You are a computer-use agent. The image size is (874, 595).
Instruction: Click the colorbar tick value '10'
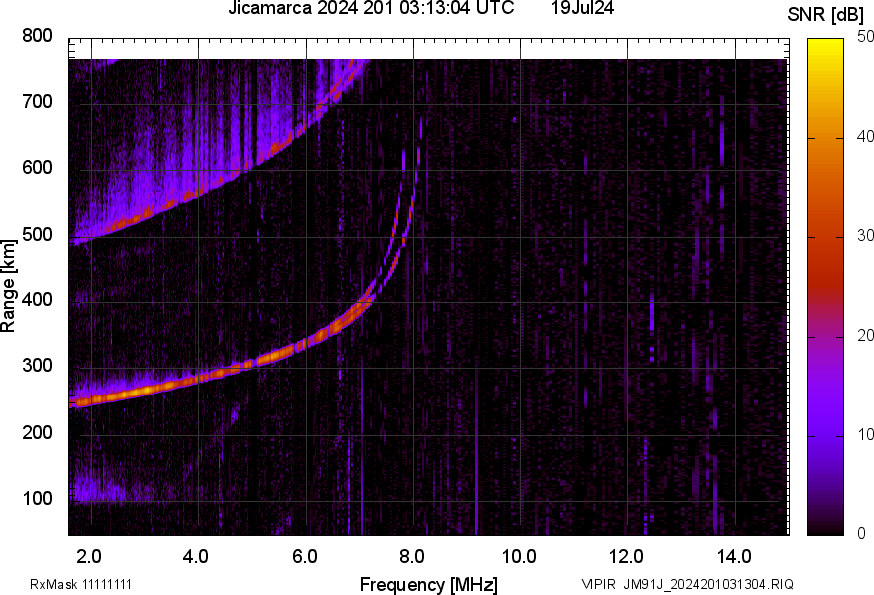click(x=866, y=434)
